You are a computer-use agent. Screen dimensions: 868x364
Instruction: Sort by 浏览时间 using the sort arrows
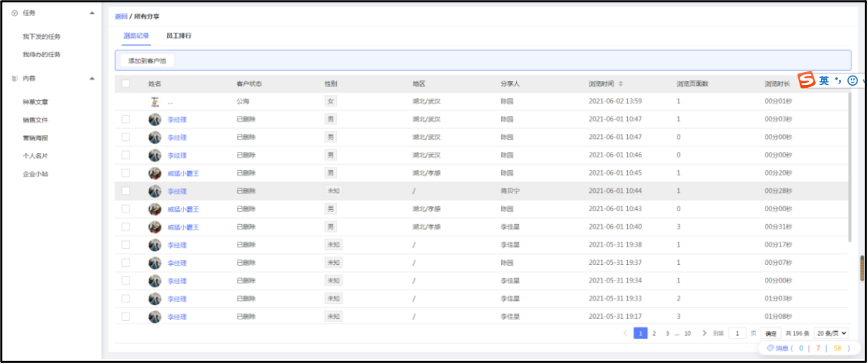click(x=621, y=84)
